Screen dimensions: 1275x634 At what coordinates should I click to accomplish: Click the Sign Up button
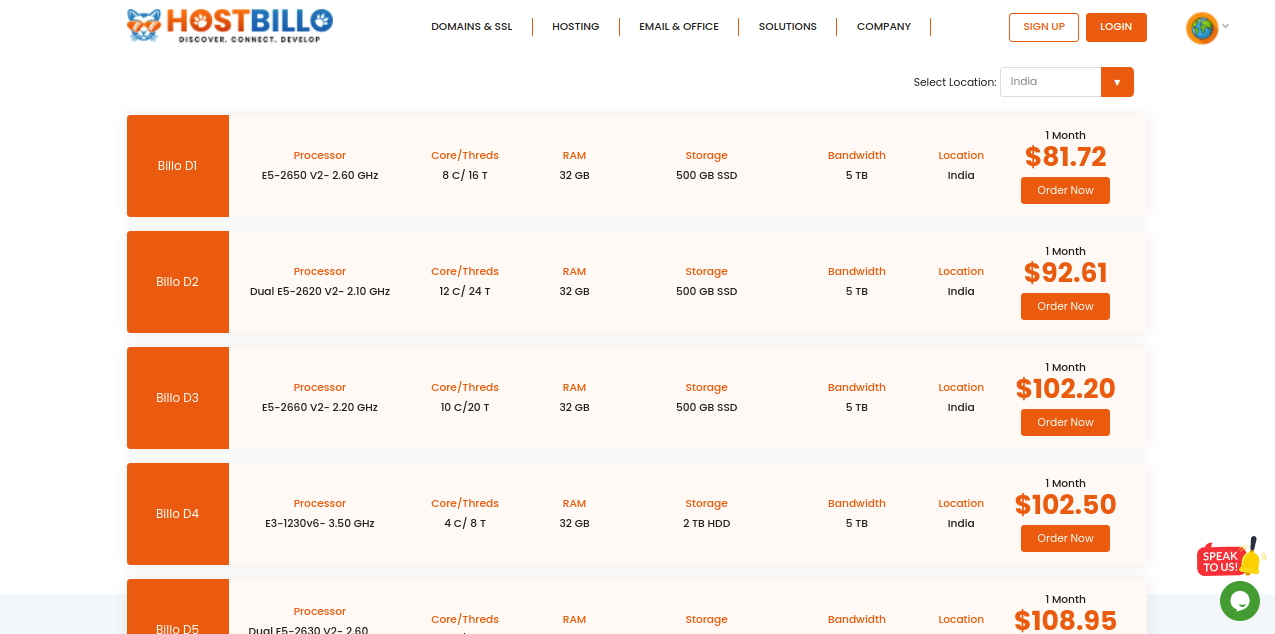coord(1044,27)
